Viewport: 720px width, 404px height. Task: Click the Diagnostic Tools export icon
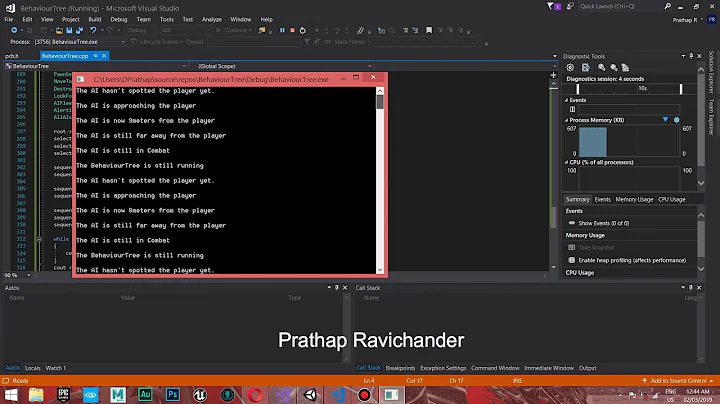(x=586, y=67)
